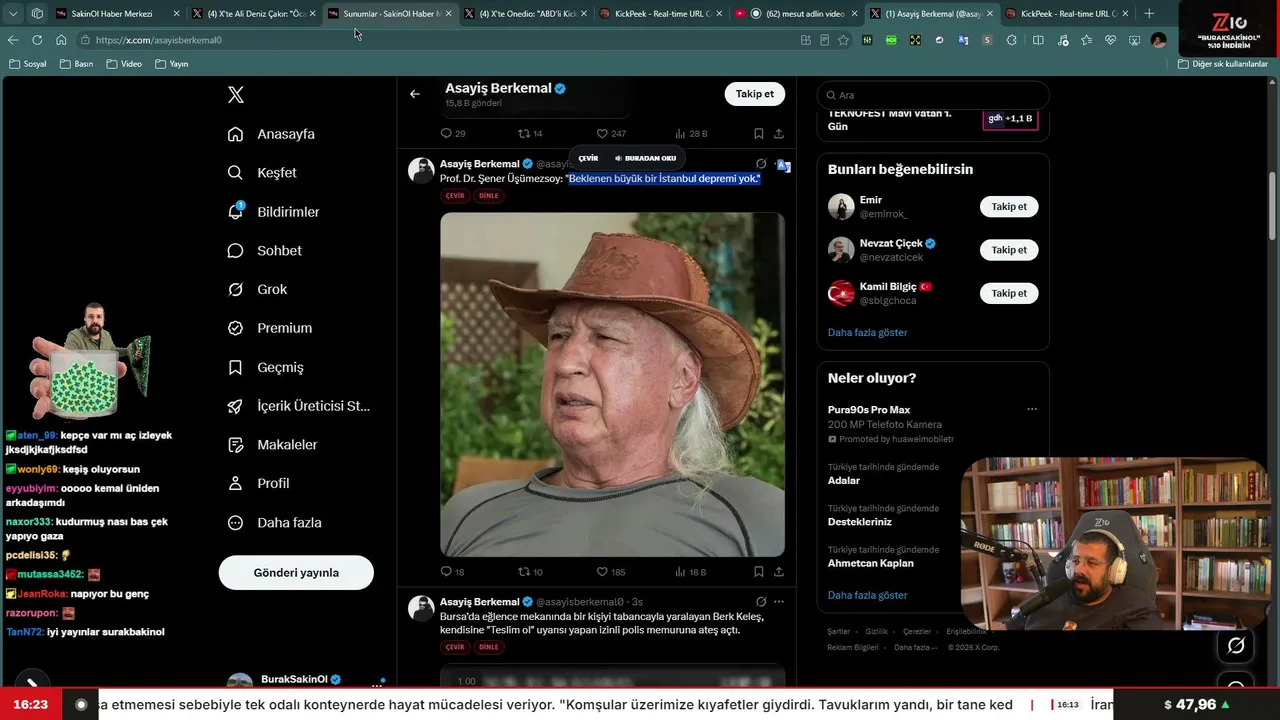1280x720 pixels.
Task: Switch to the Sunumlar - SakinOl tab
Action: tap(390, 14)
